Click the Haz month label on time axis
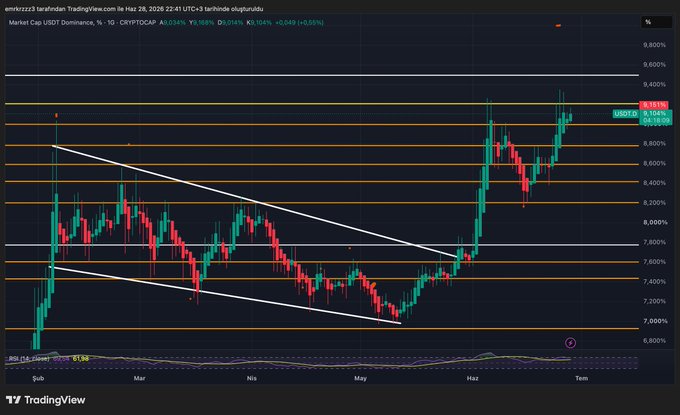This screenshot has height=415, width=680. tap(473, 378)
